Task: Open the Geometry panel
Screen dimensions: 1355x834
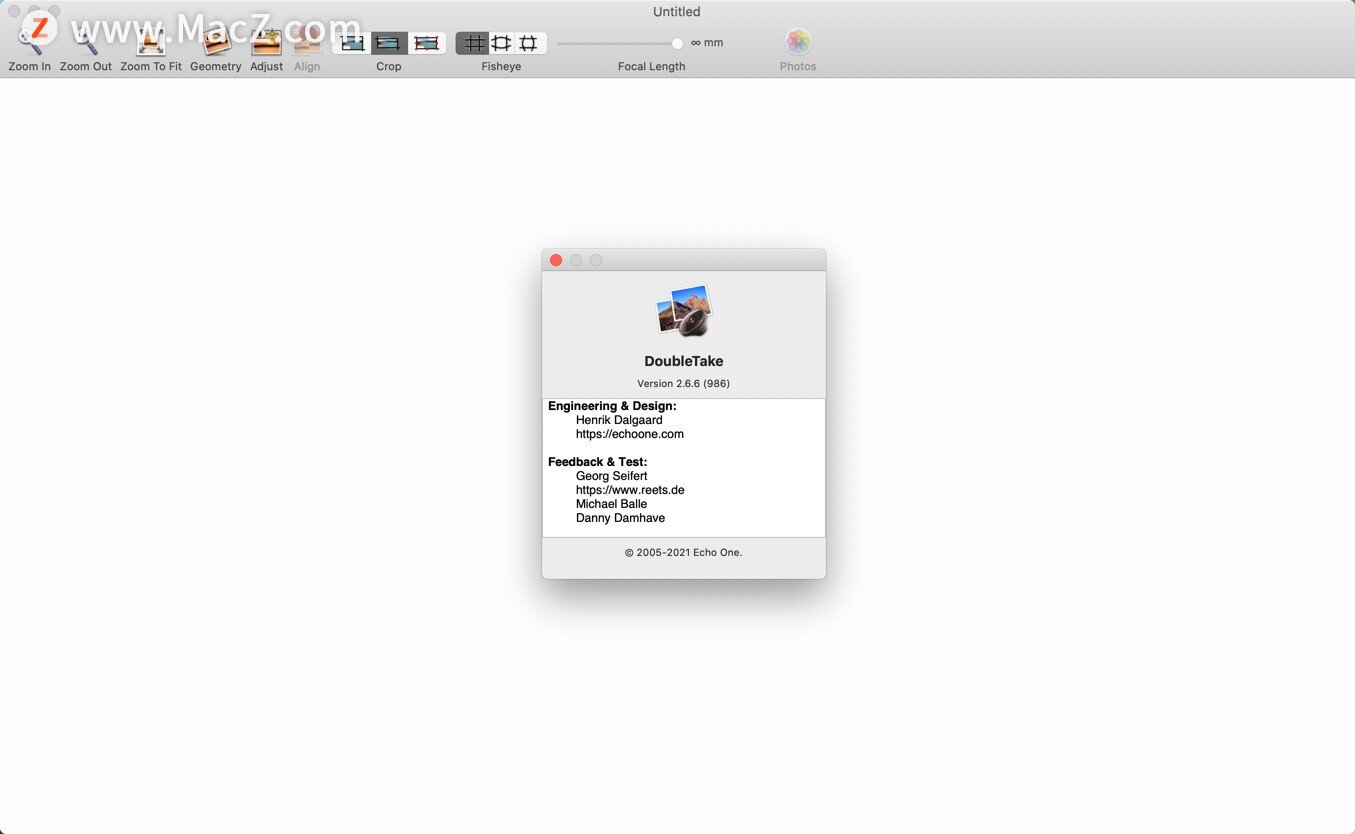Action: tap(216, 42)
